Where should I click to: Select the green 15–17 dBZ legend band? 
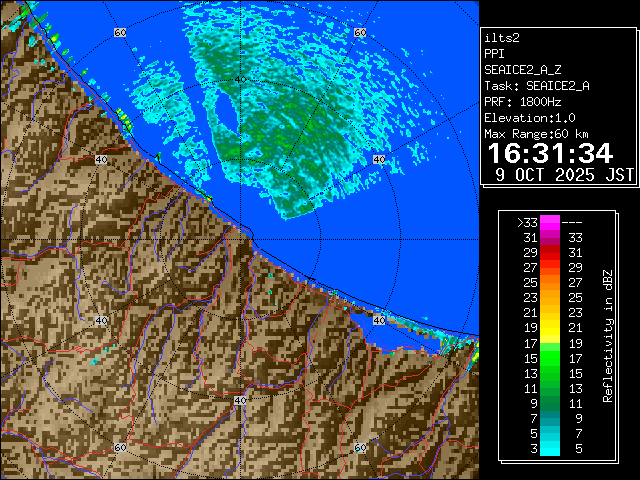549,355
